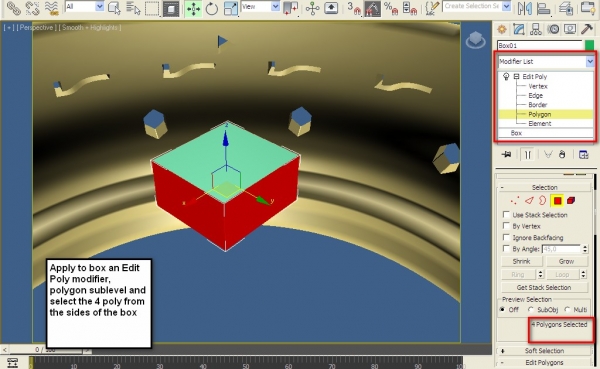The height and width of the screenshot is (369, 600).
Task: Select the Move tool in toolbar
Action: pos(193,8)
